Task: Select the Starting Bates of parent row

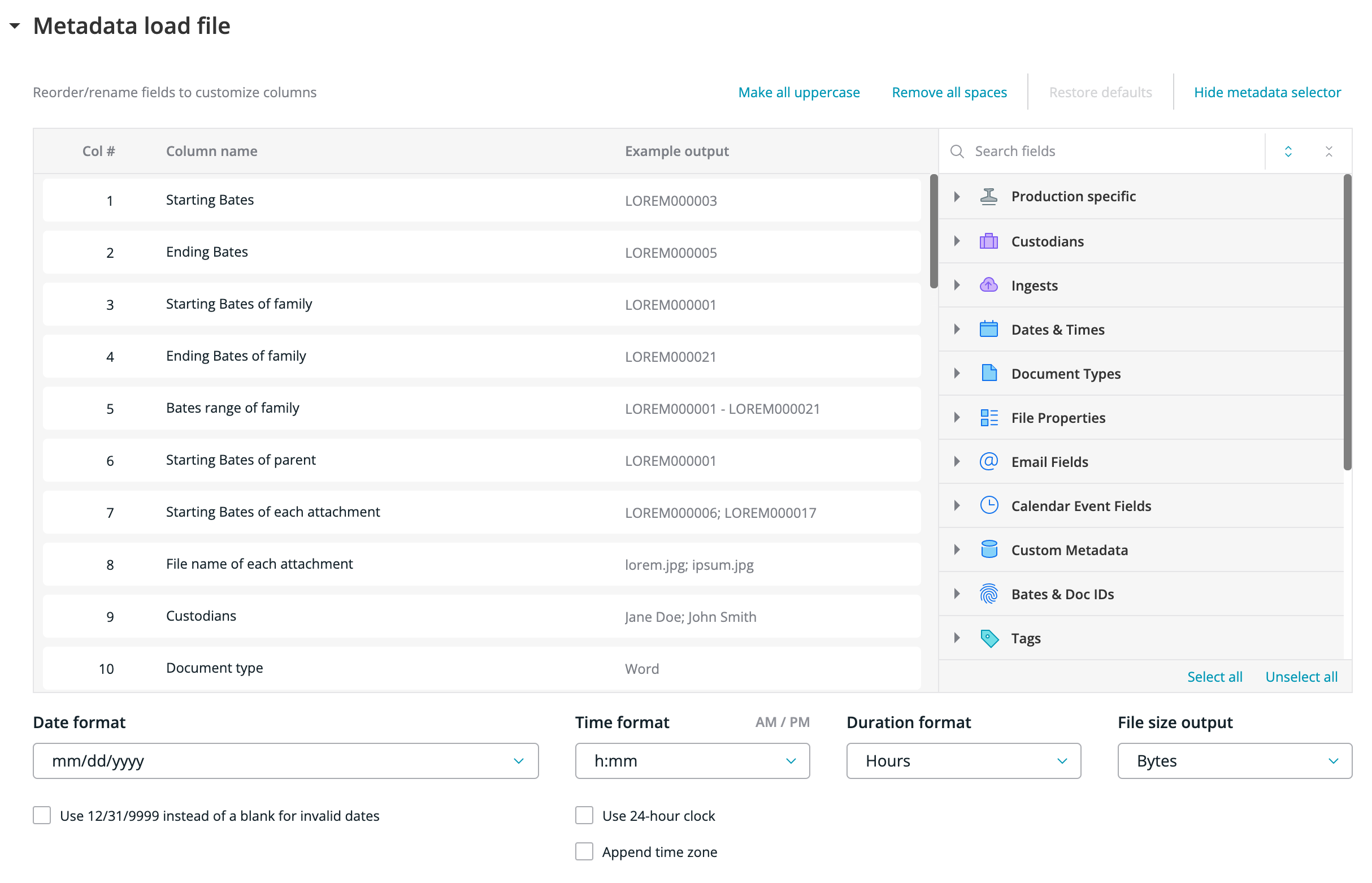Action: [x=481, y=460]
